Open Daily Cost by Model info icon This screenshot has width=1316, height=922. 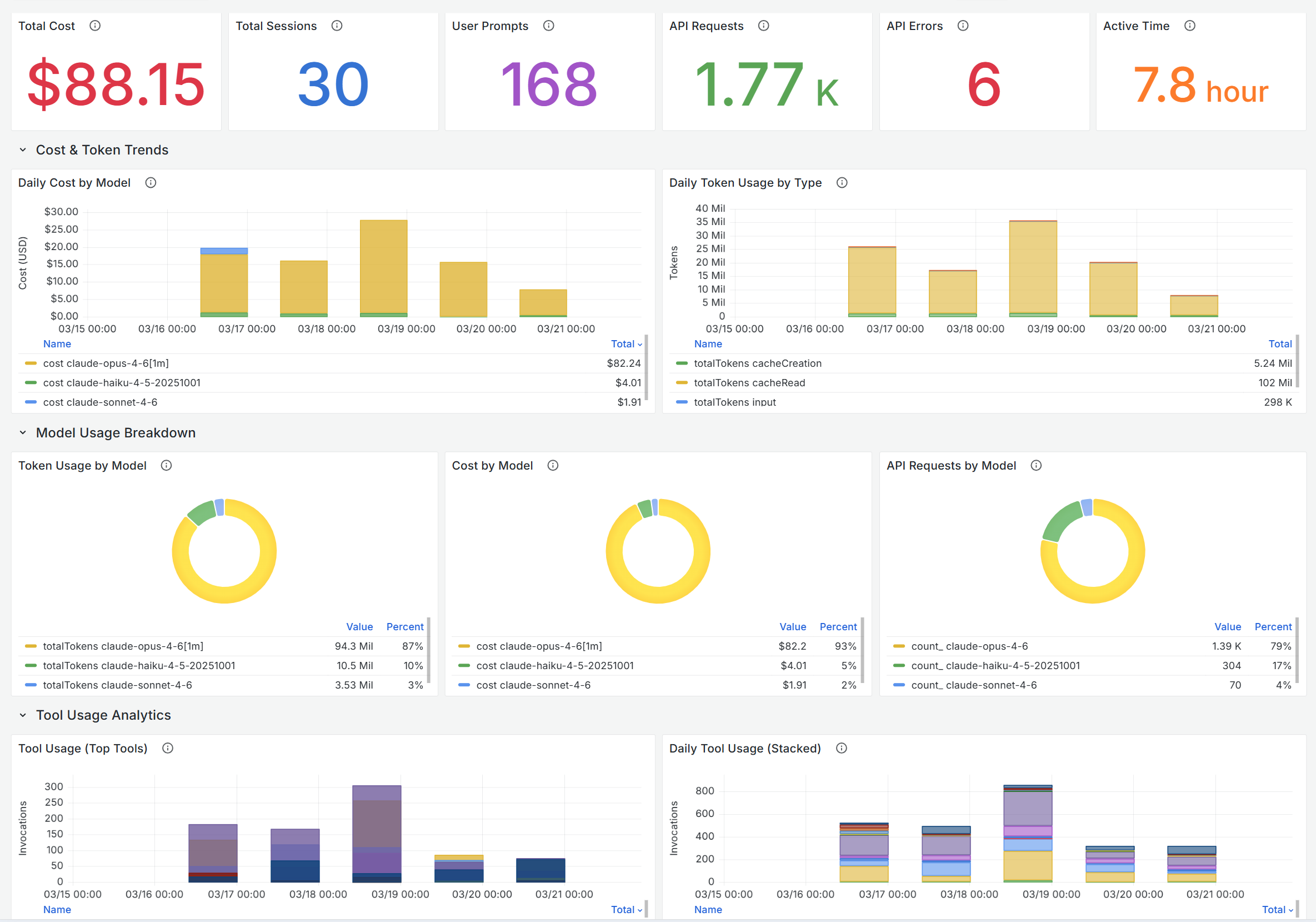click(x=151, y=183)
